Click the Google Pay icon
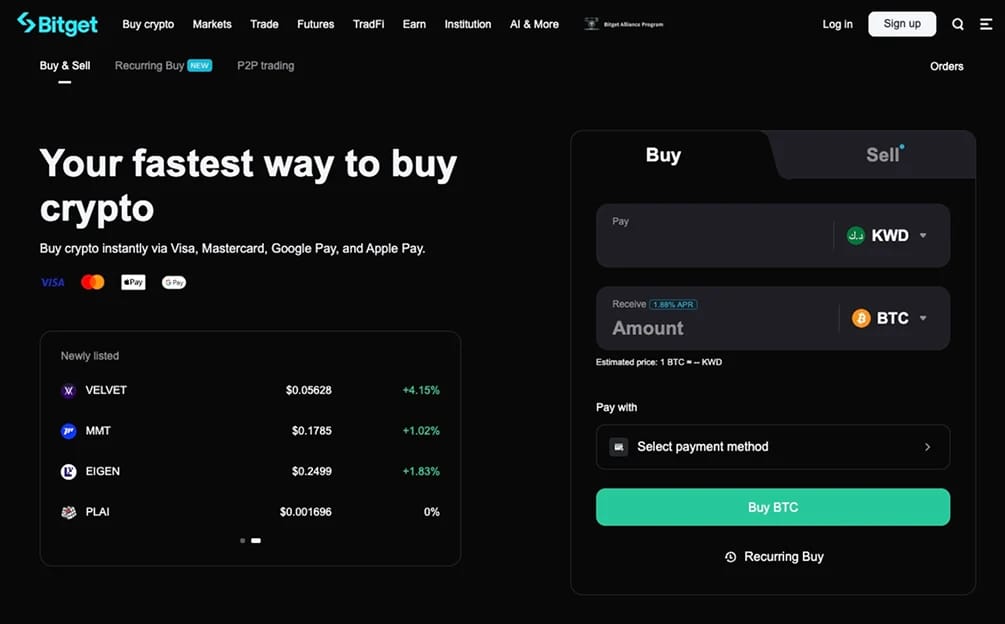This screenshot has width=1005, height=624. (174, 282)
